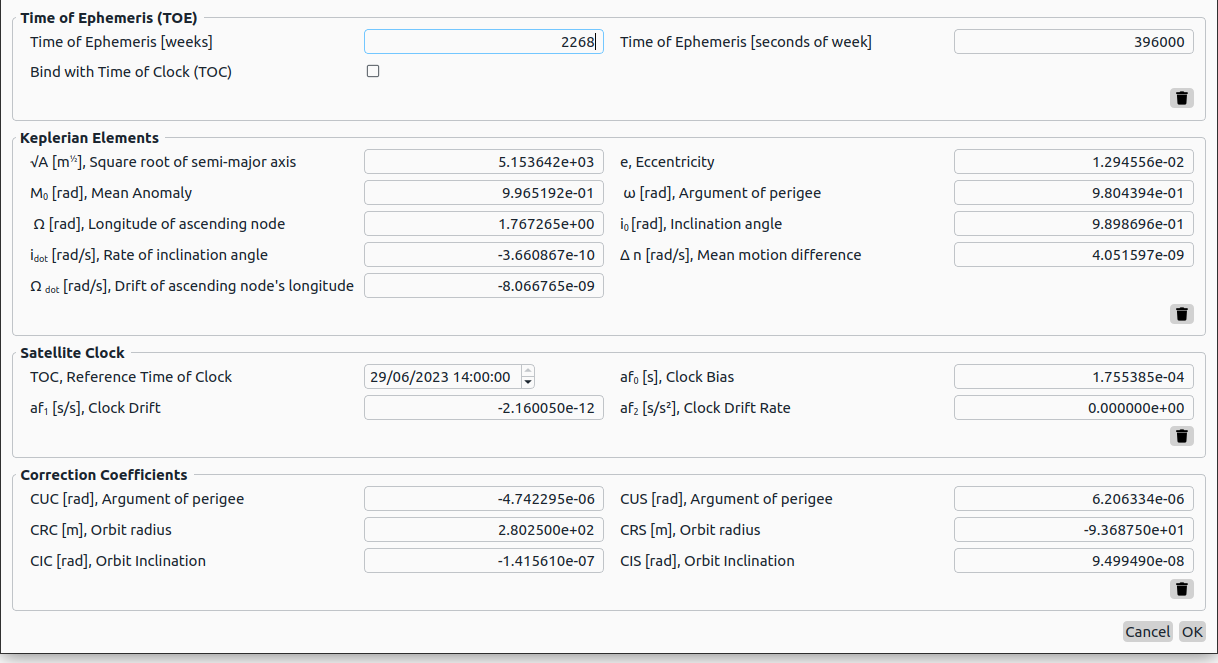Edit the CIS Orbit Inclination field
This screenshot has height=663, width=1218.
pyautogui.click(x=1073, y=561)
